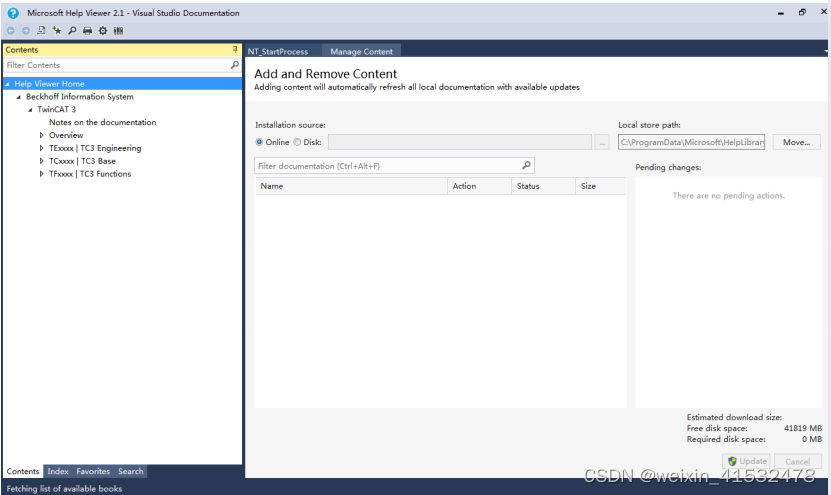831x495 pixels.
Task: Click the Manage Content books icon
Action: click(118, 31)
